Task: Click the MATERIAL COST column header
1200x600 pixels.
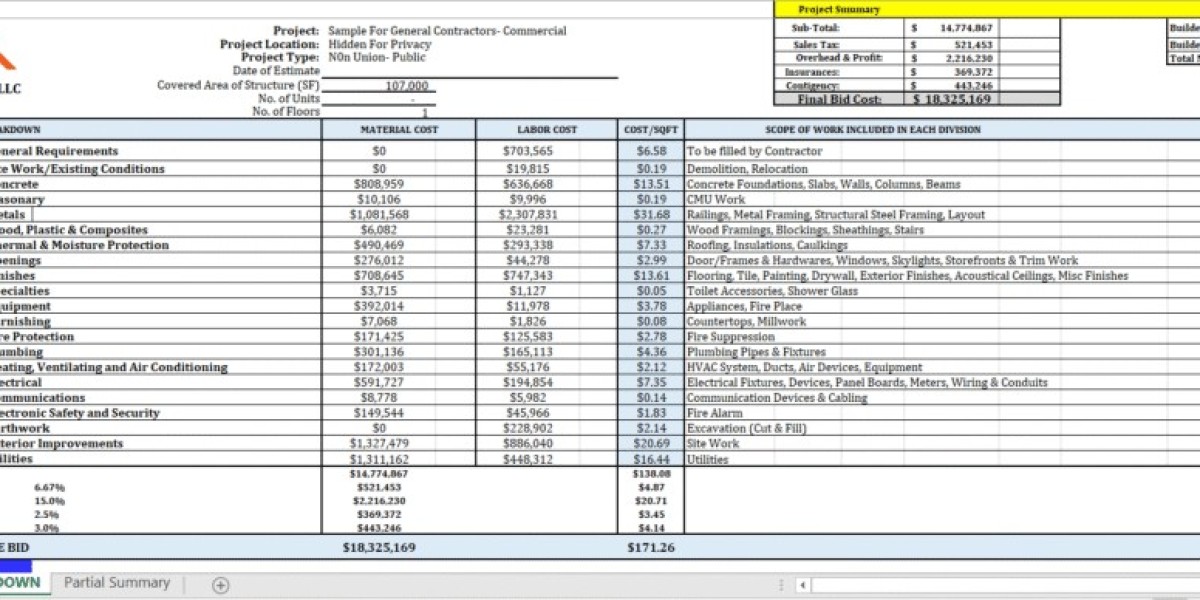Action: click(x=398, y=130)
